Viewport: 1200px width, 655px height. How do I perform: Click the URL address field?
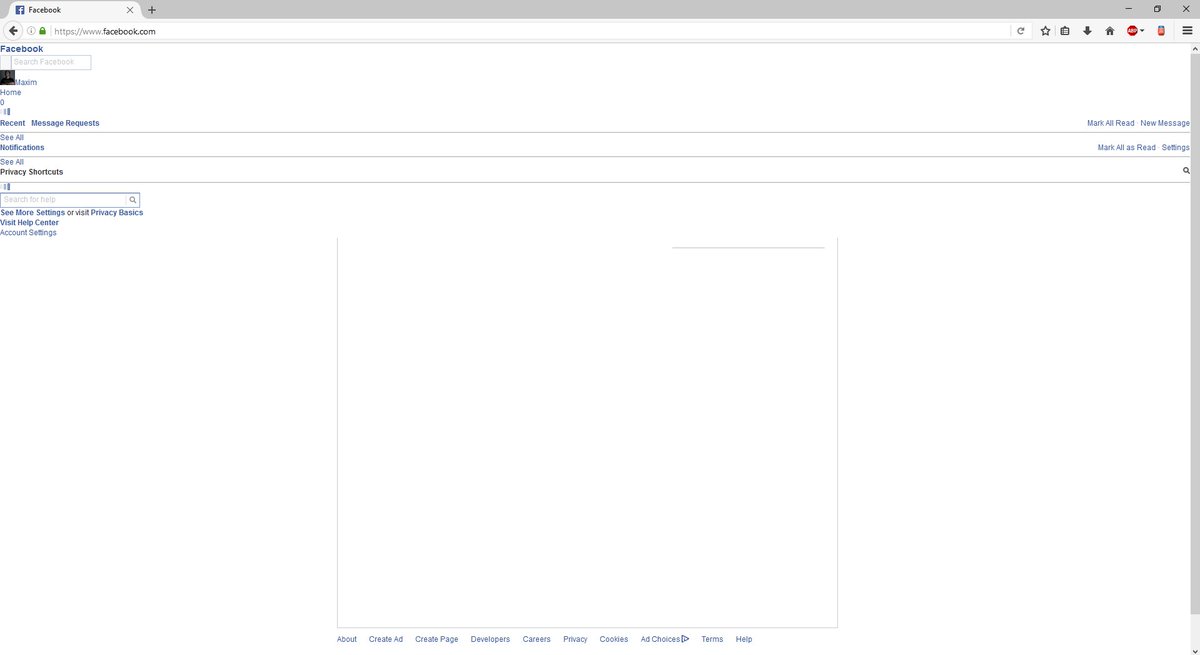(530, 31)
